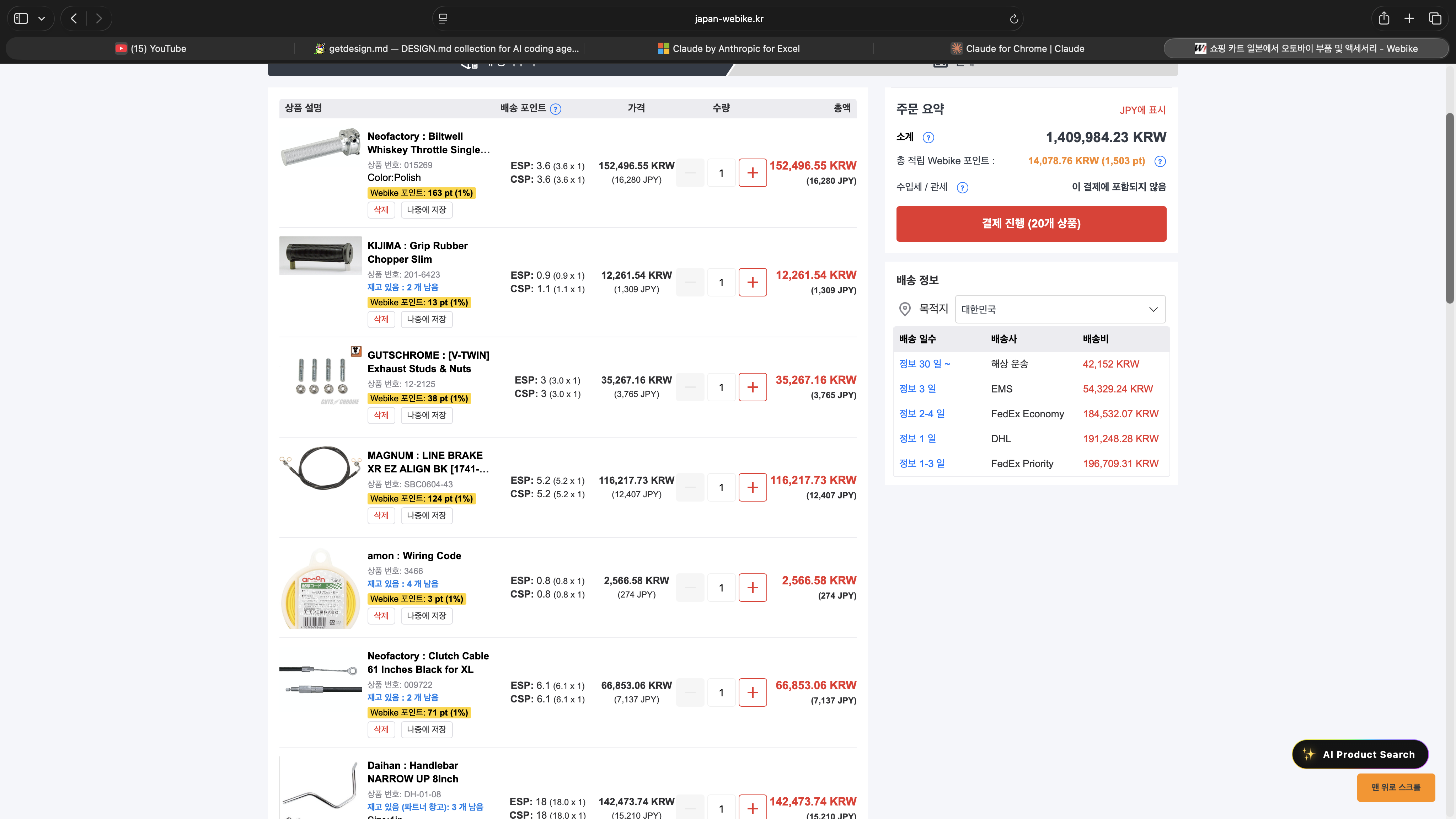Increase quantity of MAGNUM LINE BRAKE

(x=752, y=487)
